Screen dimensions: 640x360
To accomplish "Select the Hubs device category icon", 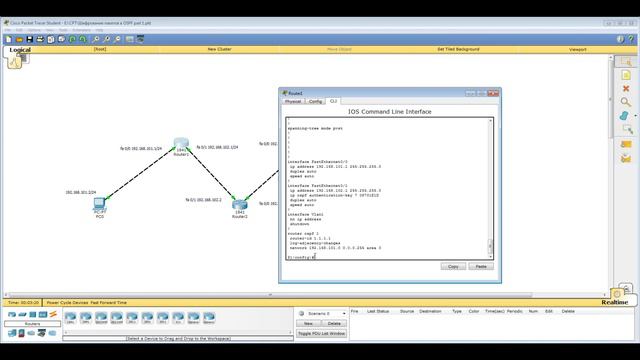I will (33, 314).
